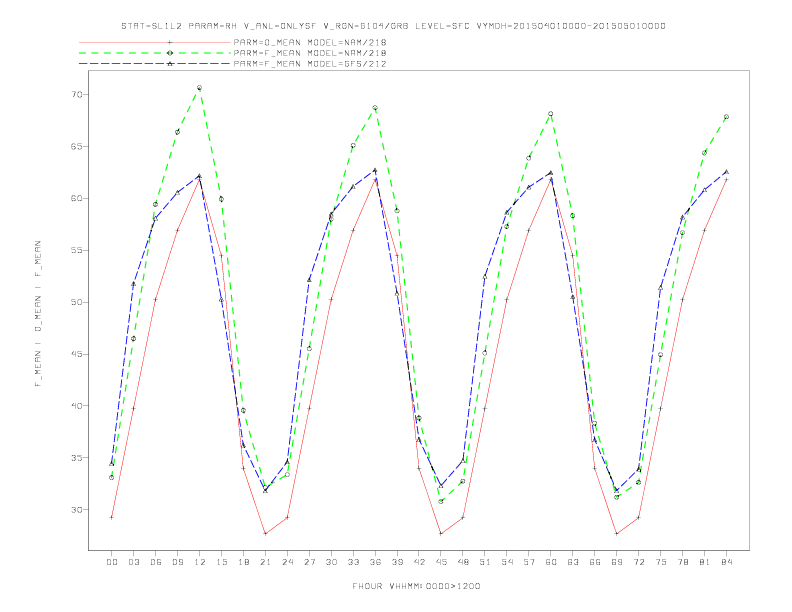Click blue GFS triangle marker at hour 27
Screen dimensions: 792x612
[x=309, y=280]
